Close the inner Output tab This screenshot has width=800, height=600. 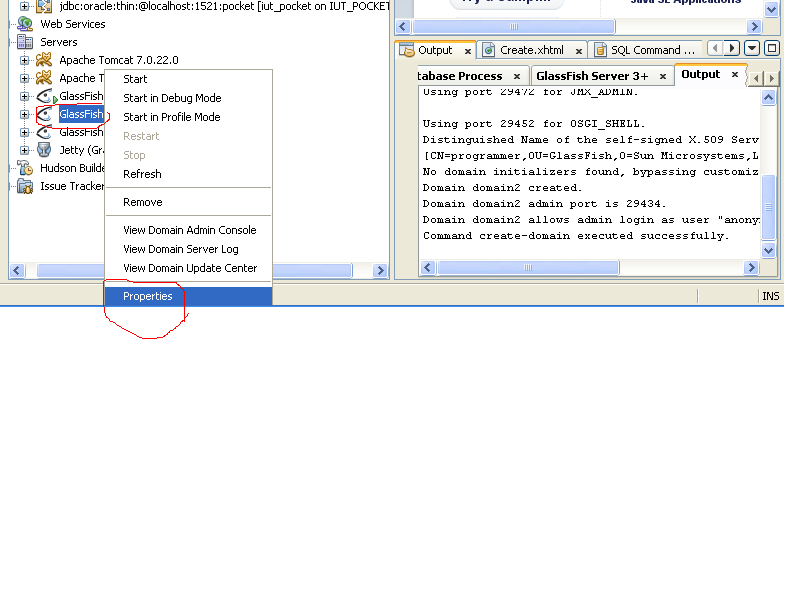coord(735,74)
